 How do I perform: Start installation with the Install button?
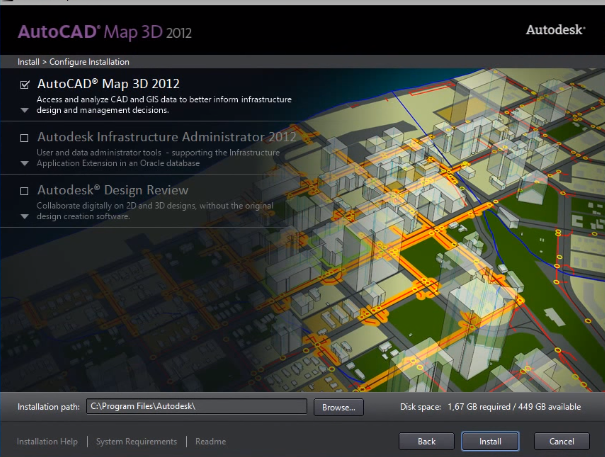coord(490,441)
